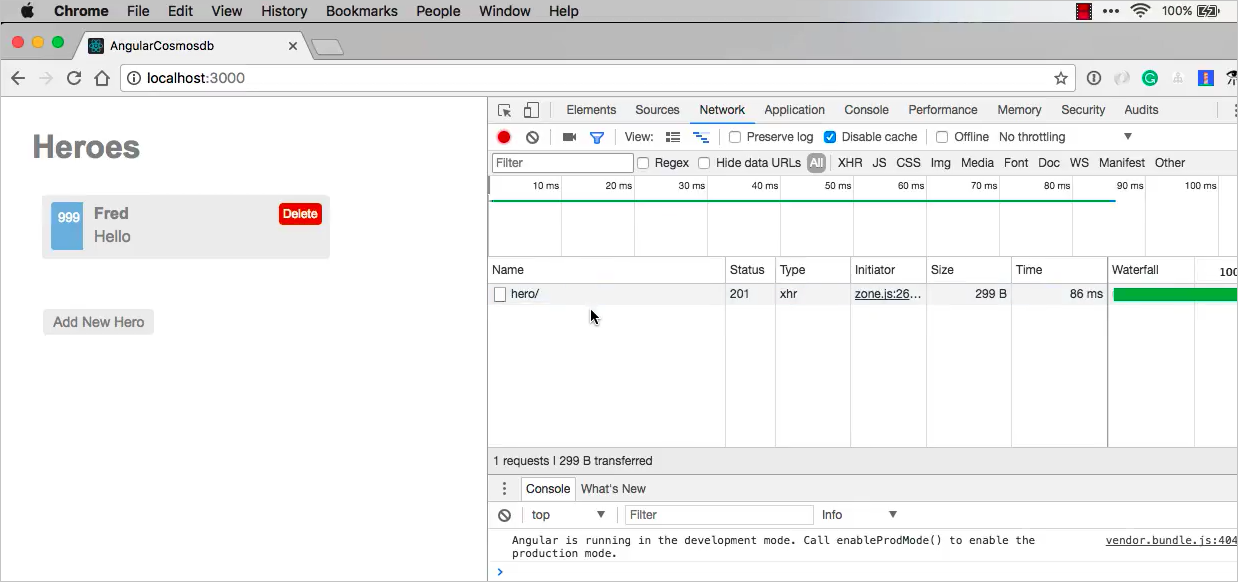The height and width of the screenshot is (582, 1238).
Task: Open the vendor.bundle.js:404 source link
Action: (1170, 540)
